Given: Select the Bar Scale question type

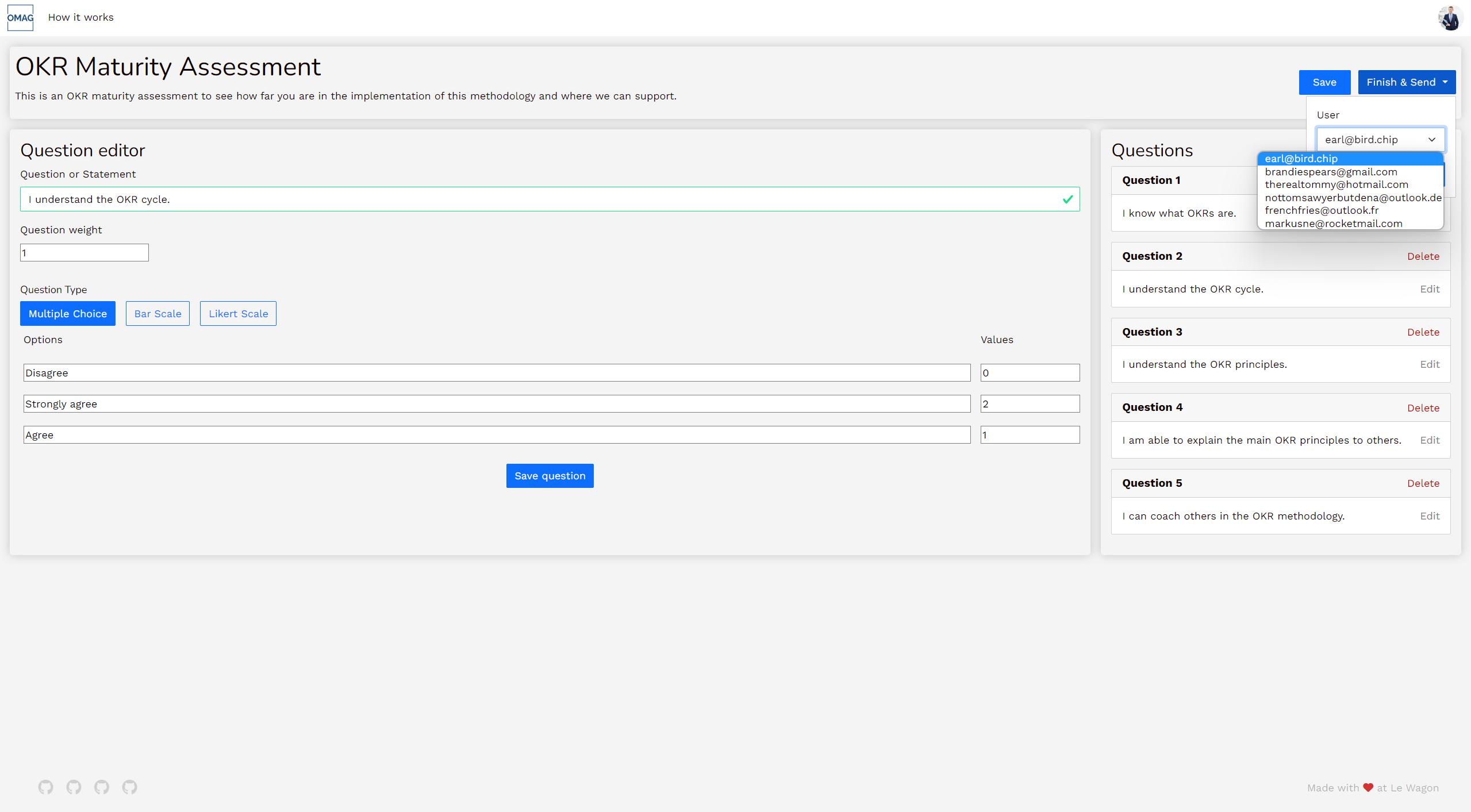Looking at the screenshot, I should [x=158, y=313].
